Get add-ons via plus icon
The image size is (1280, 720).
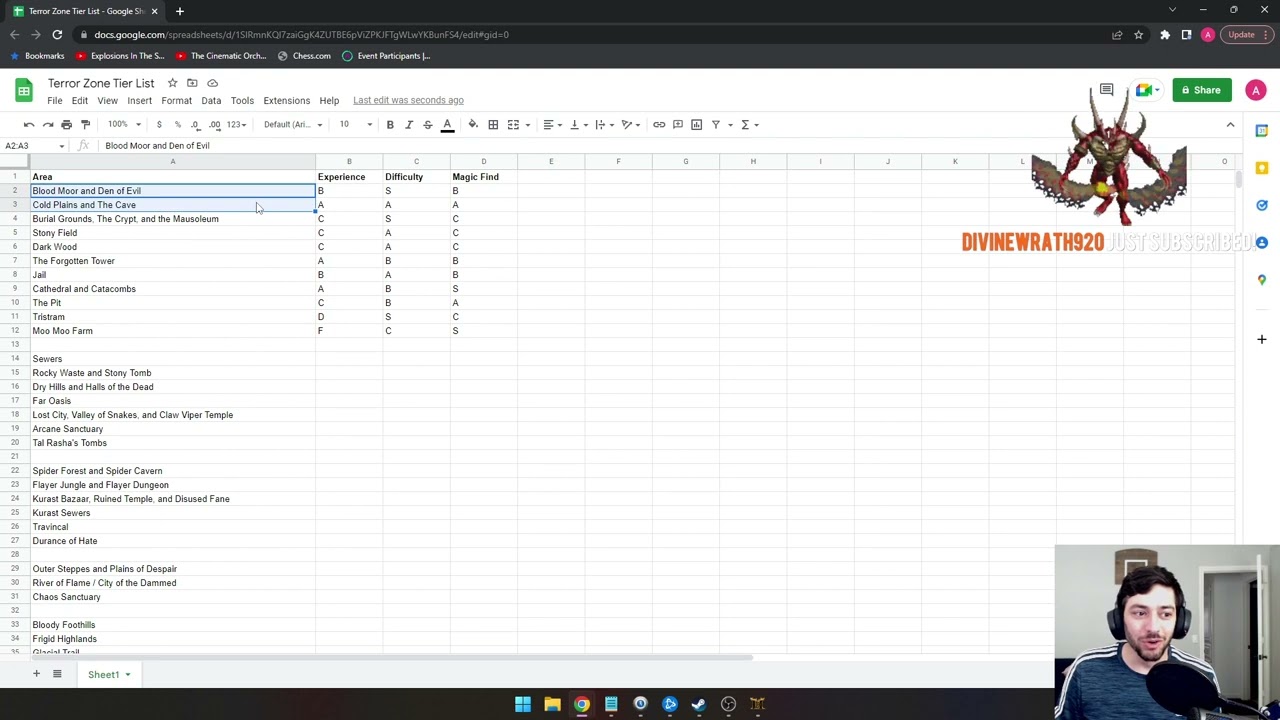click(1262, 339)
